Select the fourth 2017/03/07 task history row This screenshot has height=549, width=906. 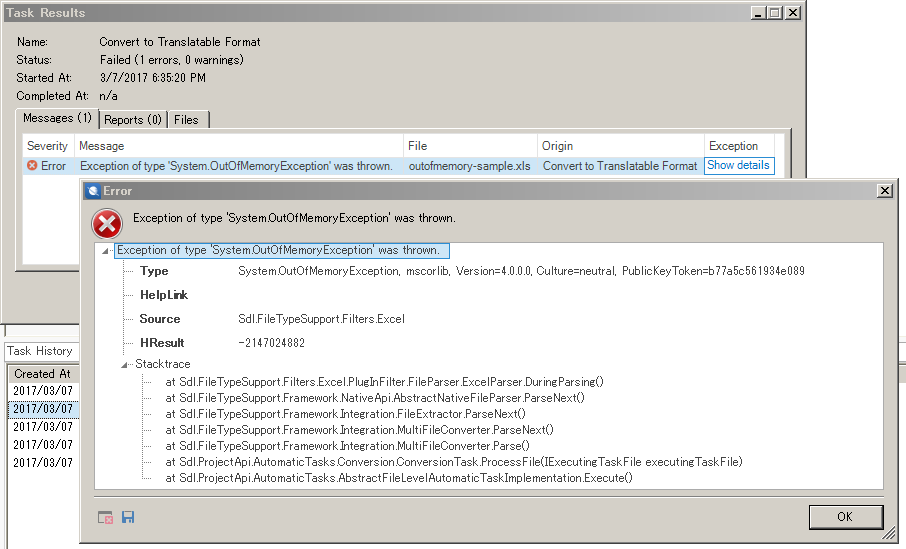[x=43, y=445]
